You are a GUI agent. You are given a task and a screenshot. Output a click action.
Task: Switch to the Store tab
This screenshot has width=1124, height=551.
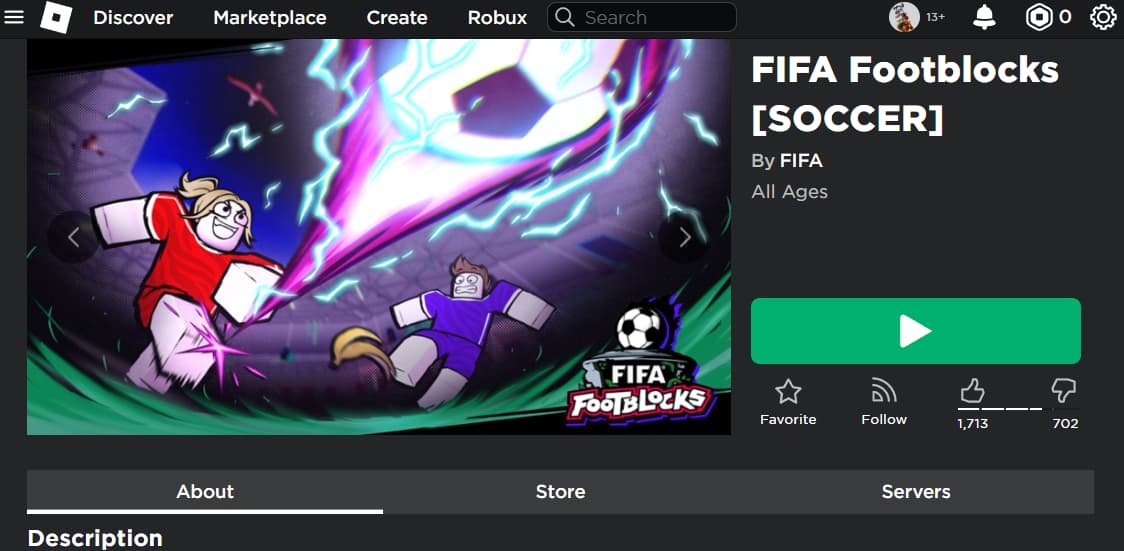[560, 492]
